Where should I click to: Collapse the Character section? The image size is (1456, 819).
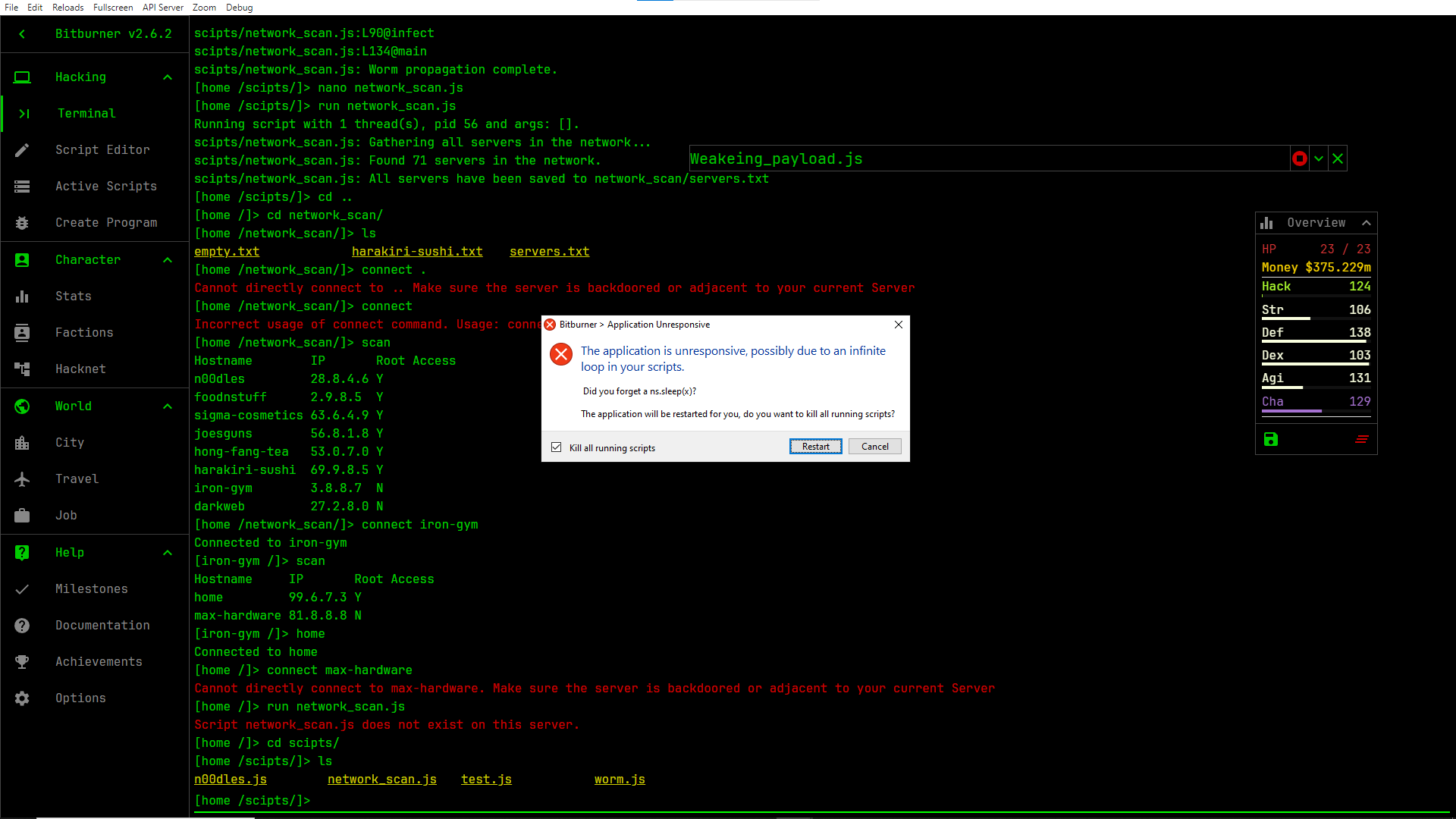point(165,260)
